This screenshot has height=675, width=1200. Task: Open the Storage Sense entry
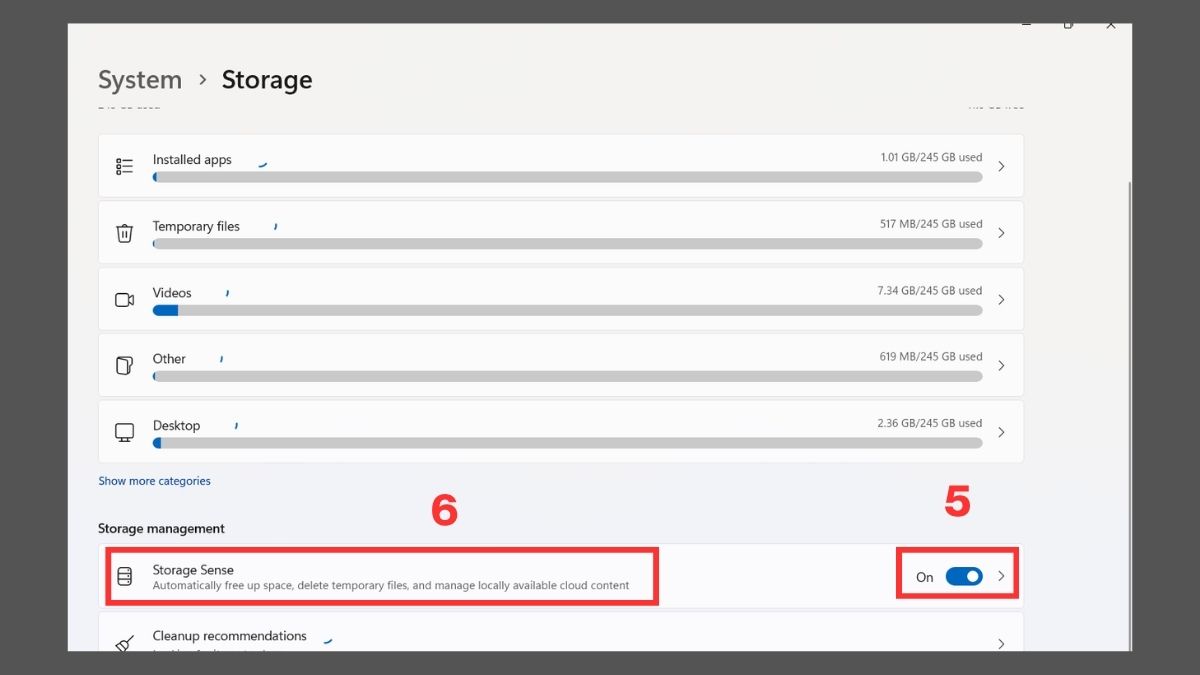561,577
